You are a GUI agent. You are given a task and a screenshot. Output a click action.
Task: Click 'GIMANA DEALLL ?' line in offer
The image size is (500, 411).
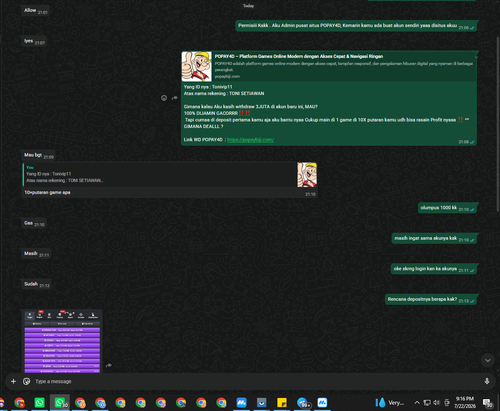204,126
